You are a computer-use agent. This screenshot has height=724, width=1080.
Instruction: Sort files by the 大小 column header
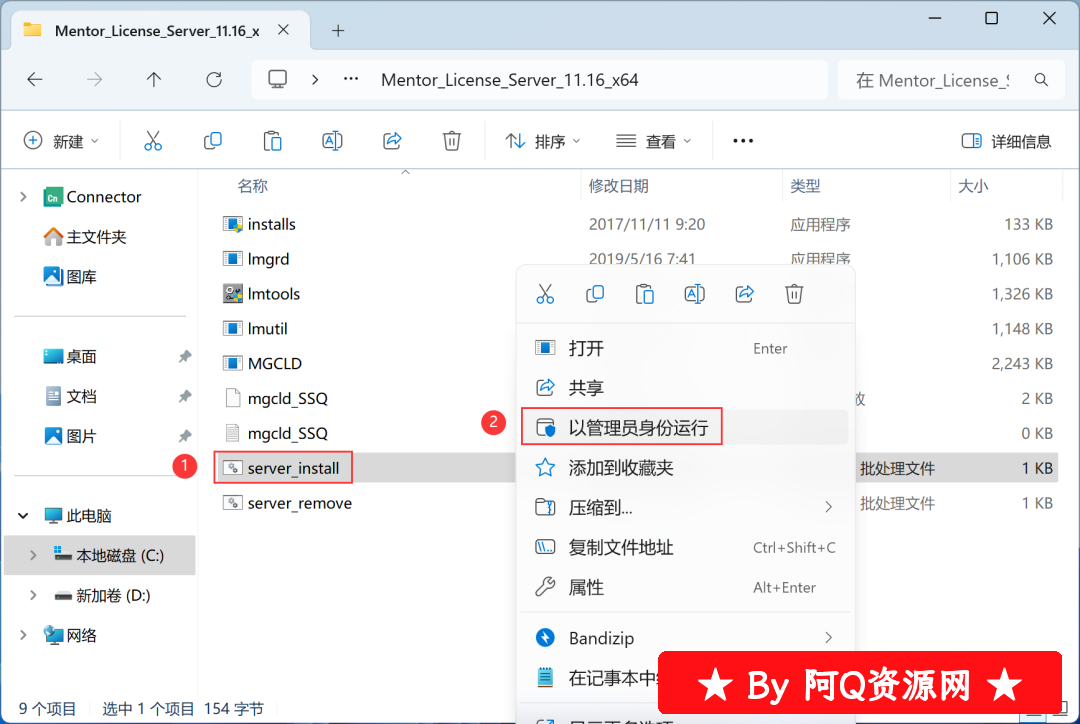pyautogui.click(x=973, y=186)
